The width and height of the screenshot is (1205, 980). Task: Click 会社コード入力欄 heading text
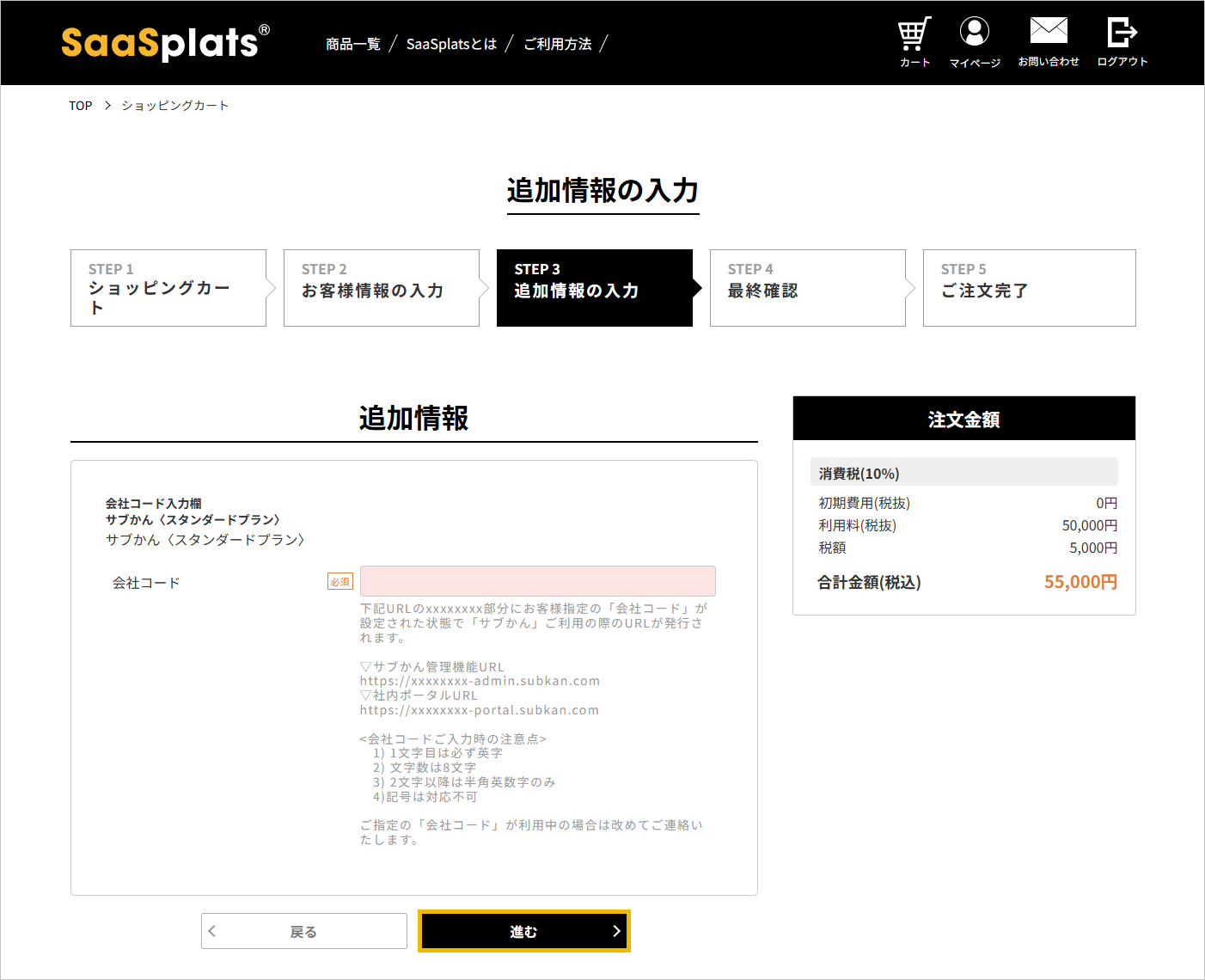154,504
